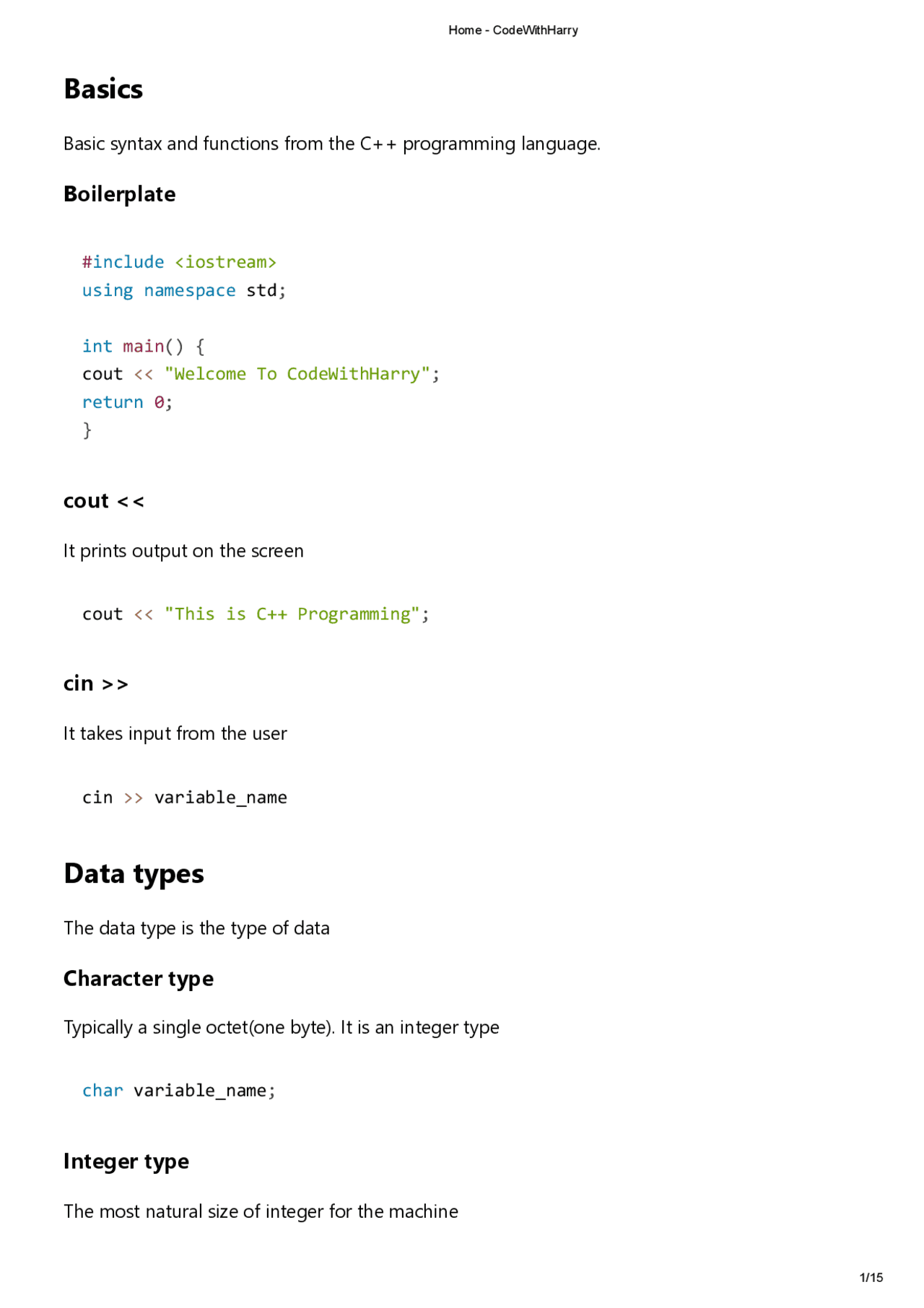The image size is (924, 1308).
Task: Click the Basics main heading
Action: (x=103, y=90)
